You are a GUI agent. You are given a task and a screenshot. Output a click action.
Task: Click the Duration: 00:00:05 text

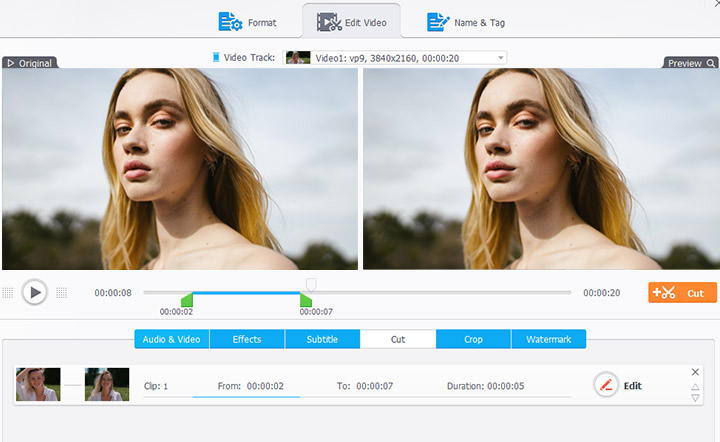coord(485,386)
